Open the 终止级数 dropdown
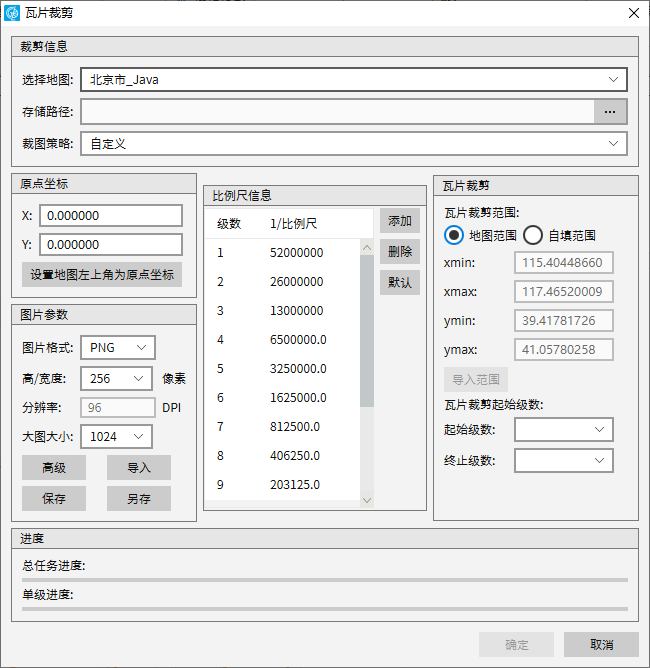This screenshot has width=650, height=668. tap(563, 460)
